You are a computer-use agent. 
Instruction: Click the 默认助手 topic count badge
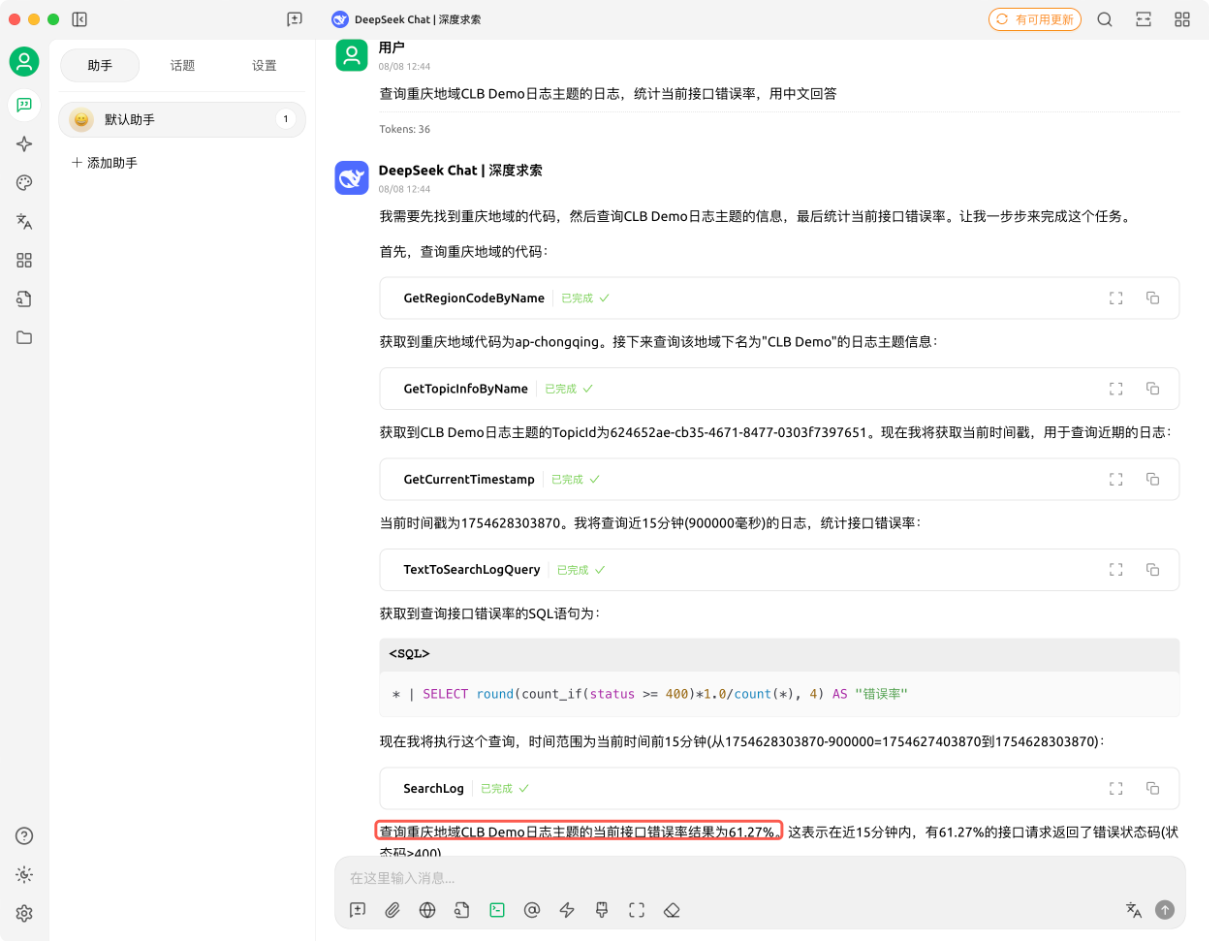pyautogui.click(x=285, y=119)
